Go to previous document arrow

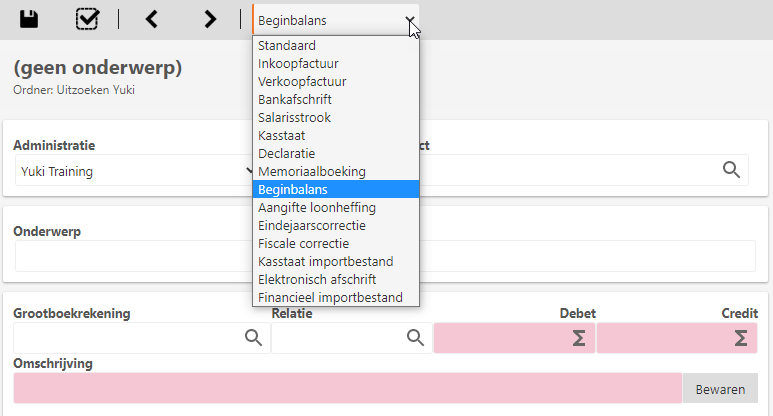(152, 18)
